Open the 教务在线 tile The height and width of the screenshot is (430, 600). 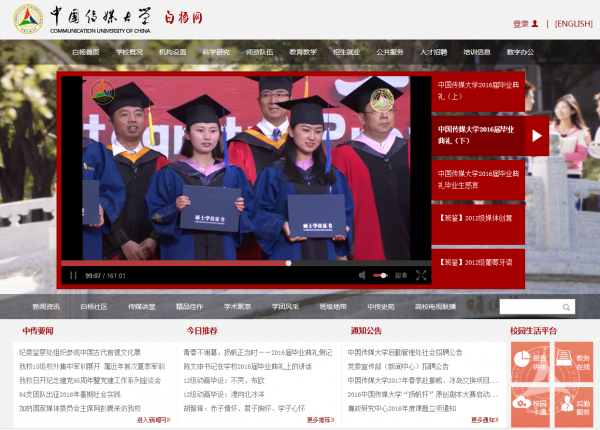tap(574, 361)
